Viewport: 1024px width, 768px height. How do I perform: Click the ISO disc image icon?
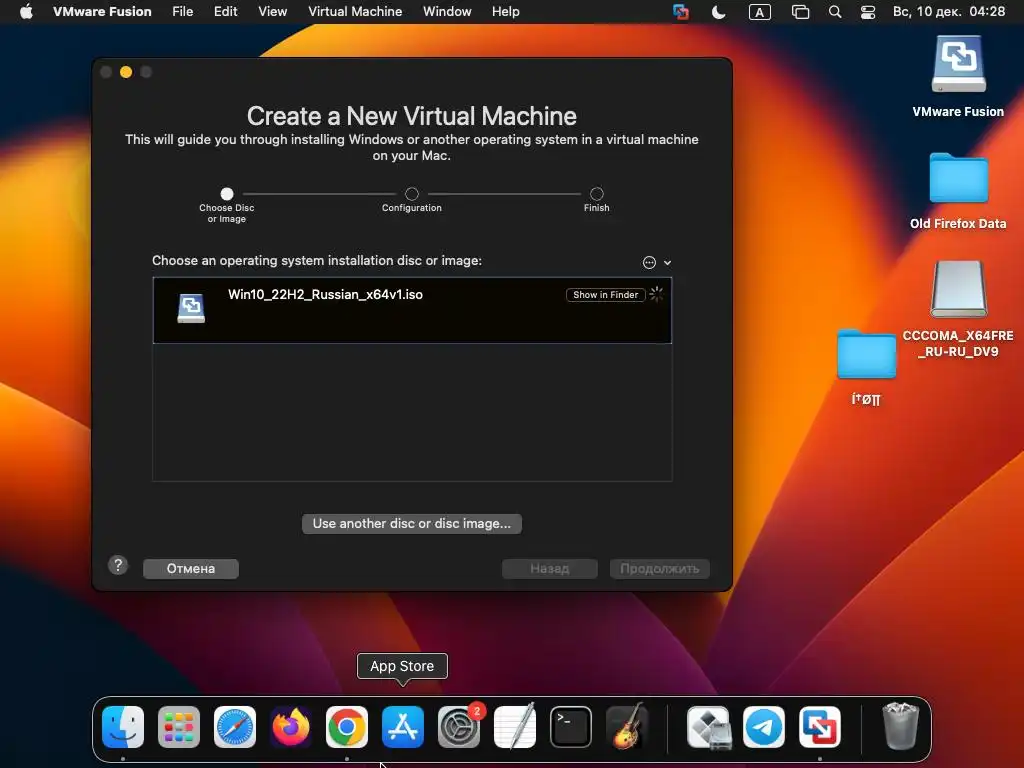(191, 308)
